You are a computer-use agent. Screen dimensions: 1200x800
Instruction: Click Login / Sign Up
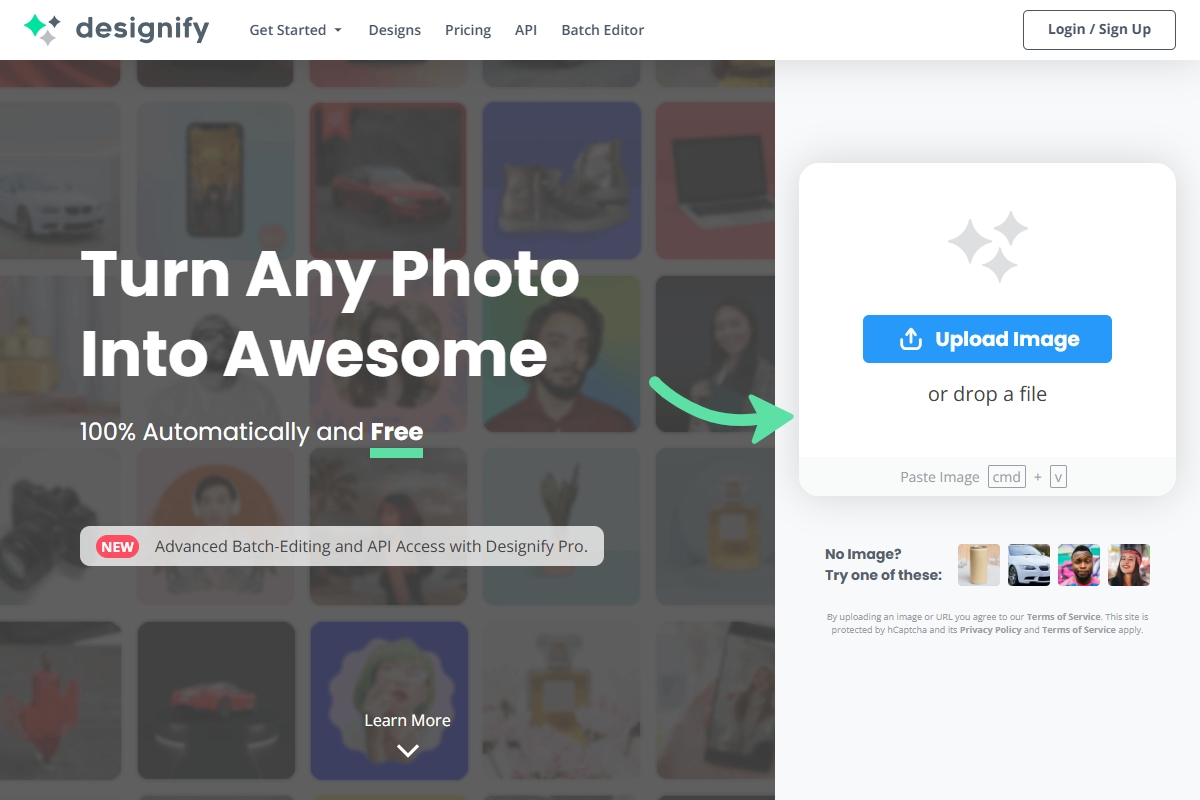(1098, 29)
